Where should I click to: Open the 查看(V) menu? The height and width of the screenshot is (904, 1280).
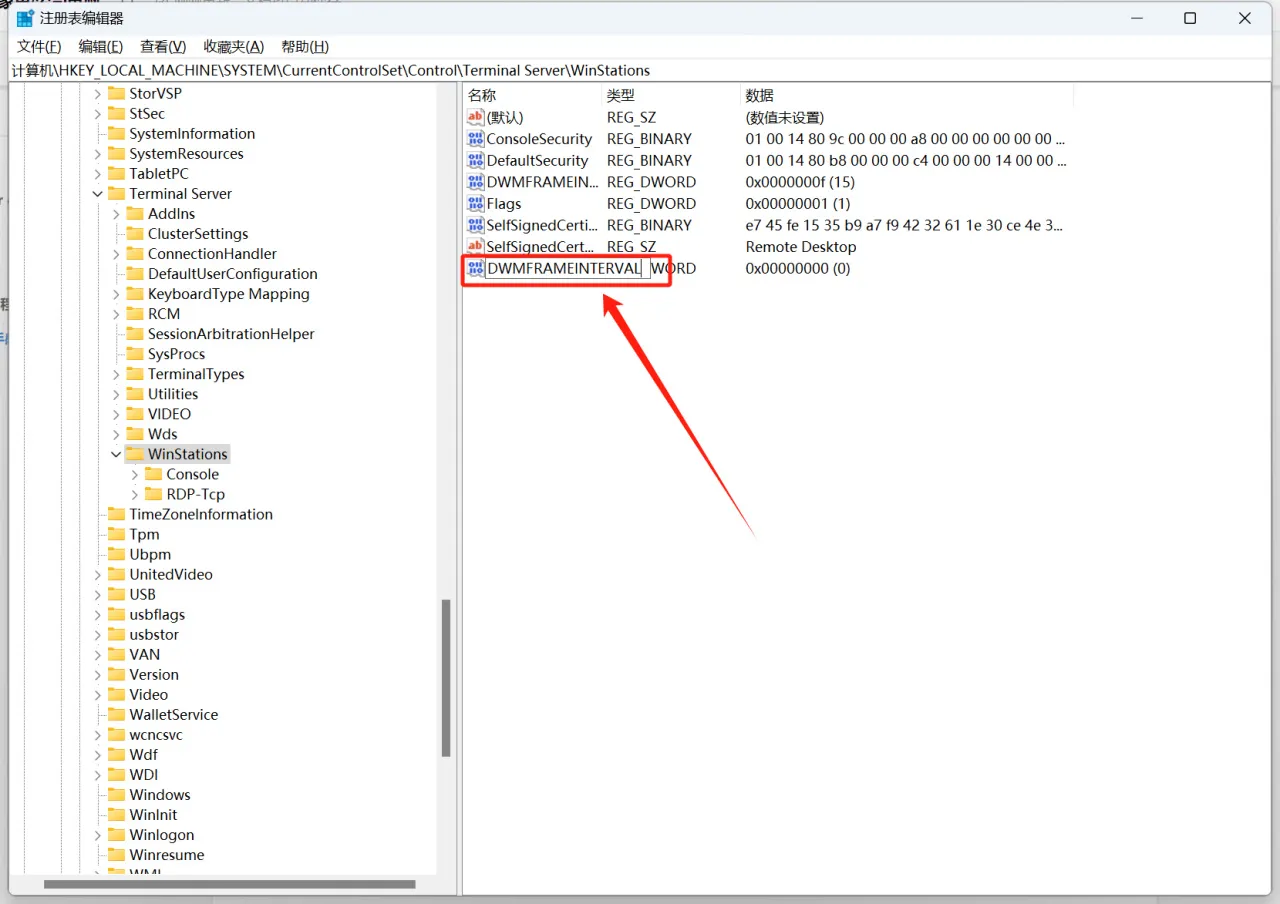[x=163, y=47]
